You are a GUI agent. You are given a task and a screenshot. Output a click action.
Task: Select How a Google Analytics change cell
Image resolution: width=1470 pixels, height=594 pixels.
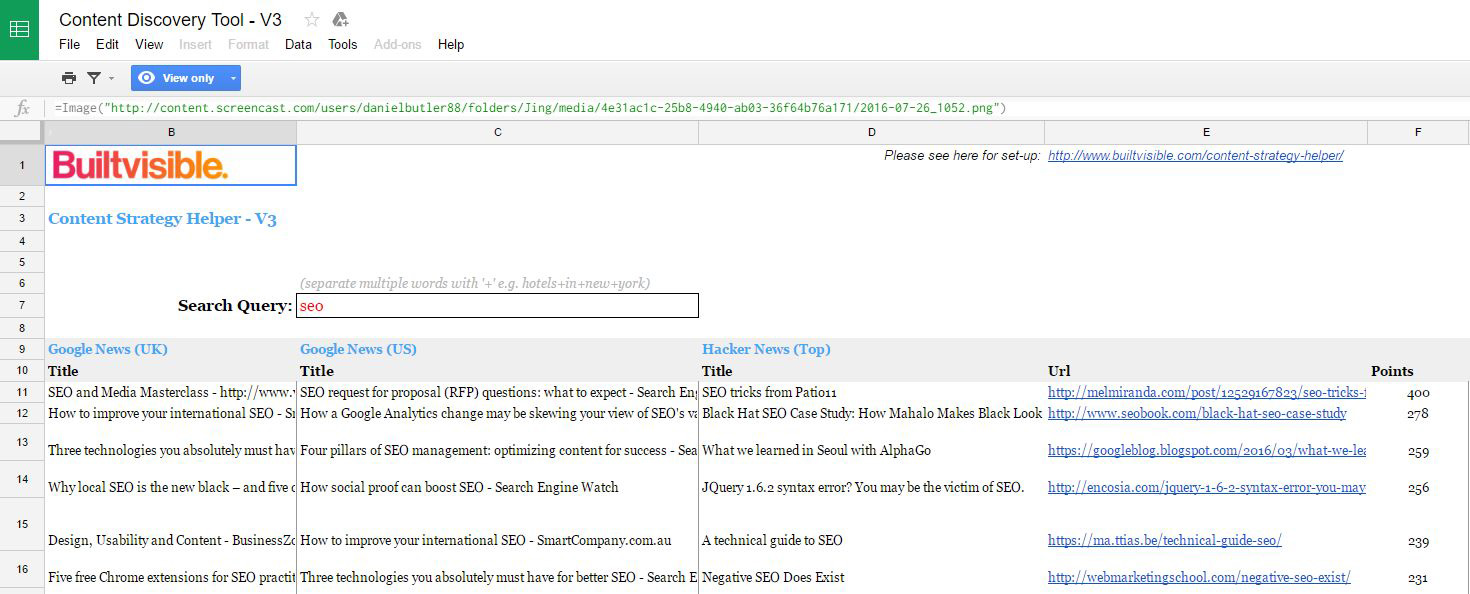(497, 413)
